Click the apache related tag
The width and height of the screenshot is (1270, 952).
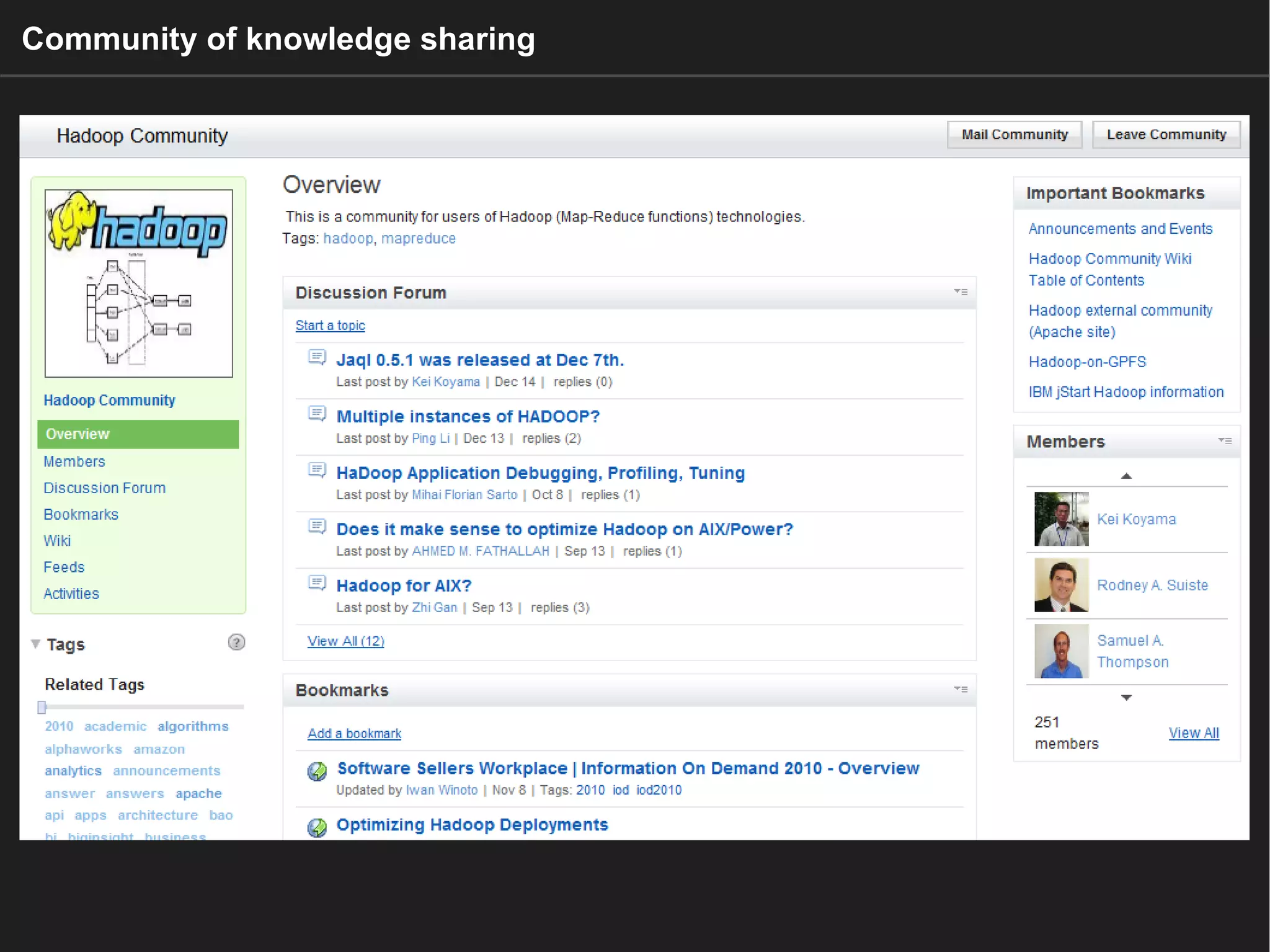[x=198, y=794]
